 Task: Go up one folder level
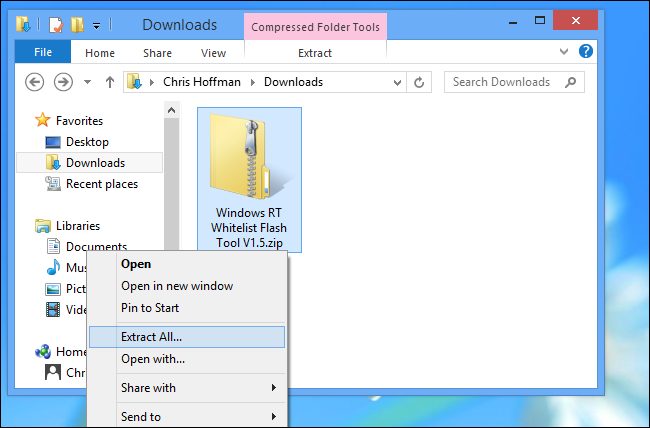[109, 82]
